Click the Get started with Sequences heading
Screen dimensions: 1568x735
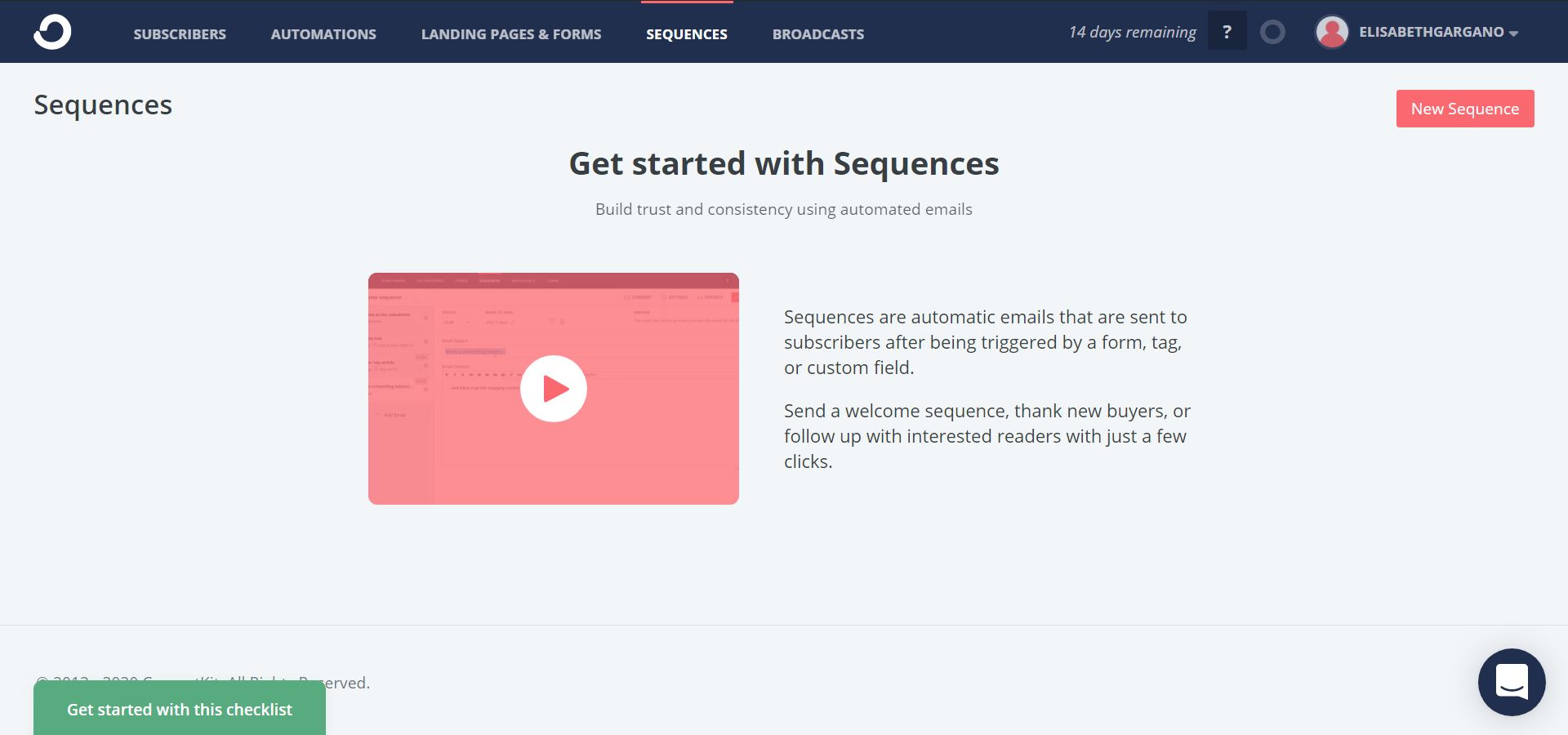point(784,163)
